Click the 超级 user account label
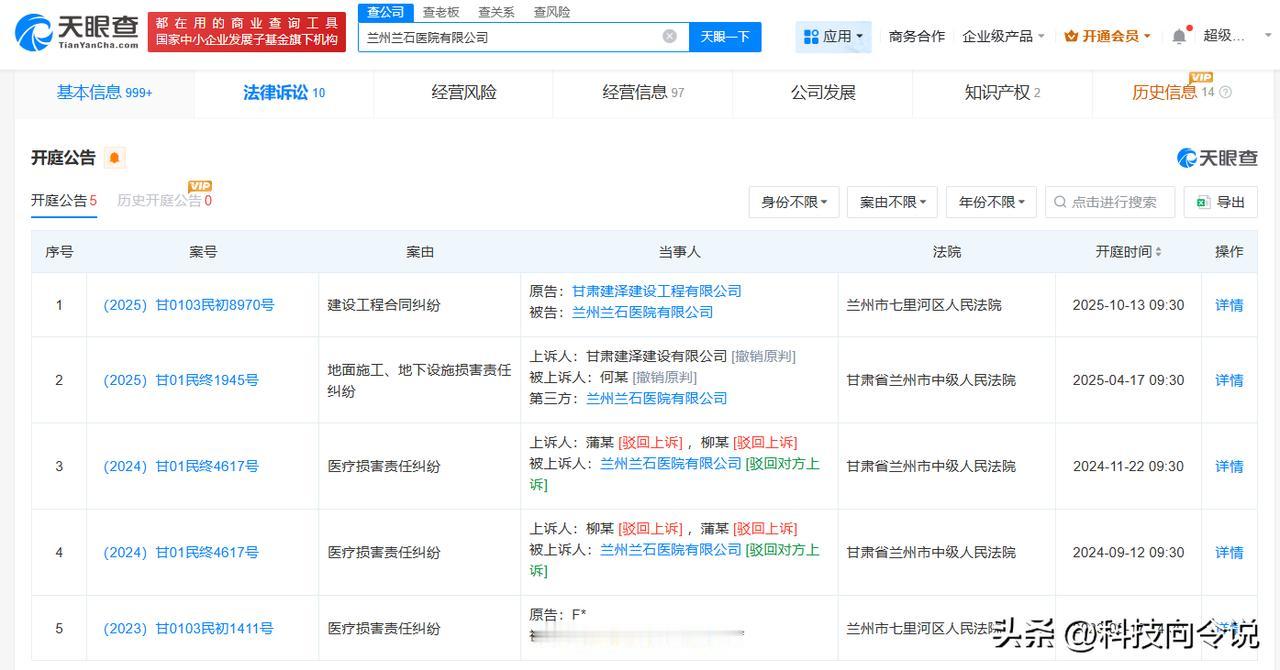This screenshot has width=1280, height=670. 1225,36
